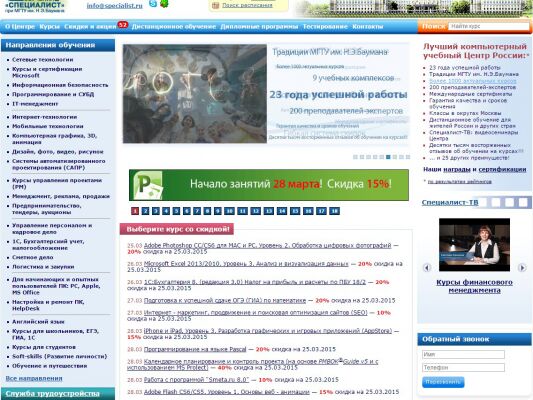The width and height of the screenshot is (533, 400).
Task: Open Adobe Photoshop CC/CS6 course link
Action: [x=268, y=245]
